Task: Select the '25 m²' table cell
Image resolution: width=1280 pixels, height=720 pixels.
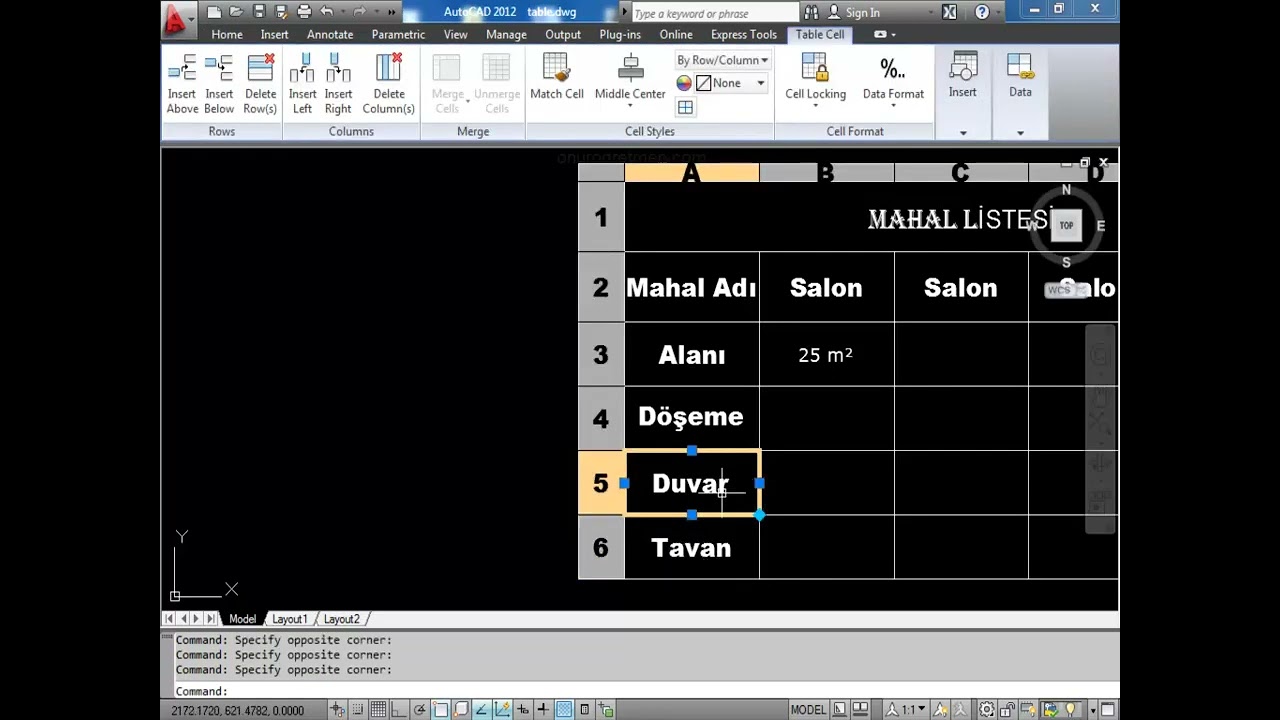Action: coord(826,354)
